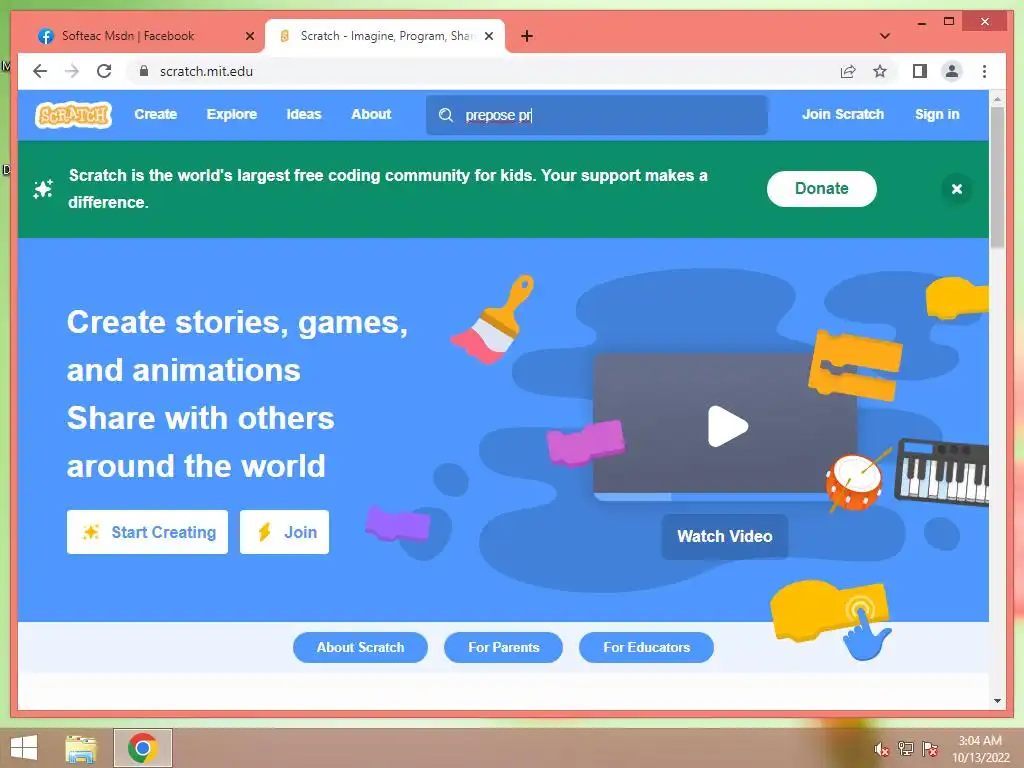Click the search magnifier icon in Scratch navbar
Viewport: 1024px width, 768px height.
tap(446, 115)
